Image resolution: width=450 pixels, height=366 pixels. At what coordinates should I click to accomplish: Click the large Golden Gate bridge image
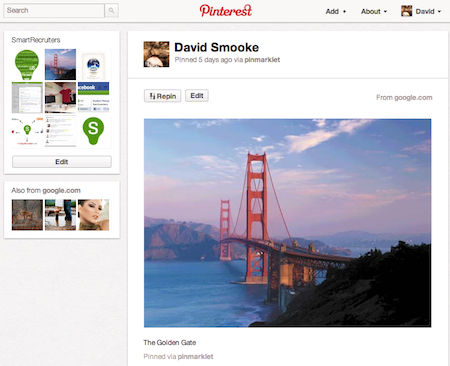click(287, 223)
